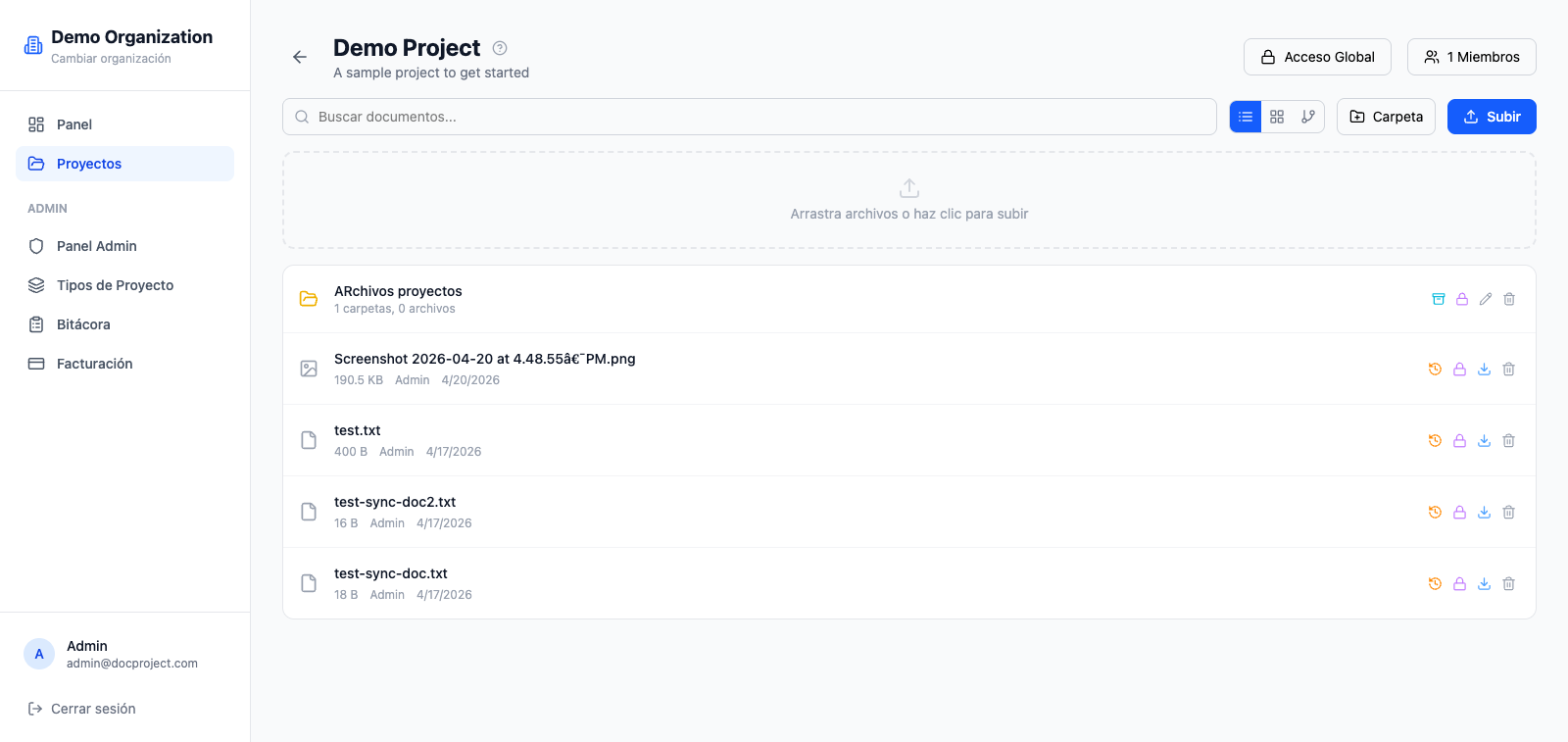Switch to branch tree view
This screenshot has width=1568, height=742.
click(1308, 117)
